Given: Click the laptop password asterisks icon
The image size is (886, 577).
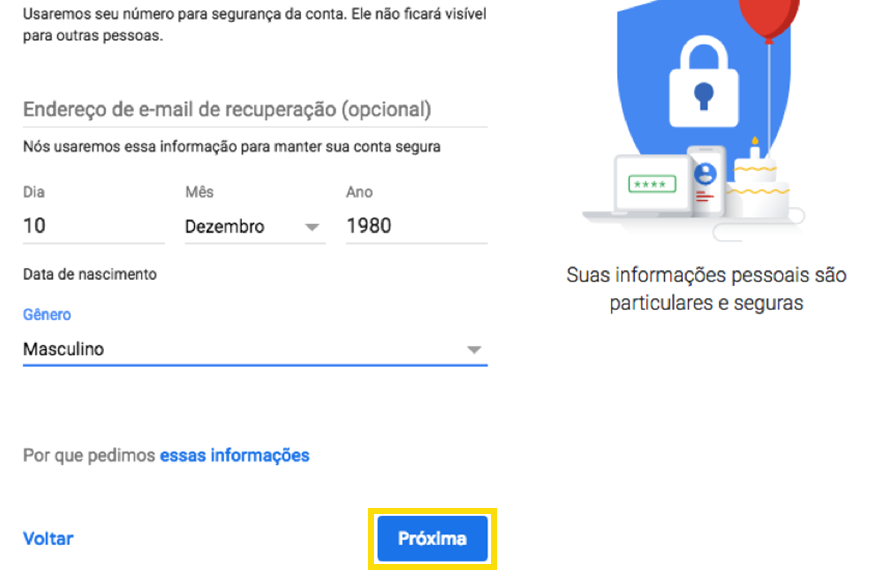Looking at the screenshot, I should click(652, 184).
